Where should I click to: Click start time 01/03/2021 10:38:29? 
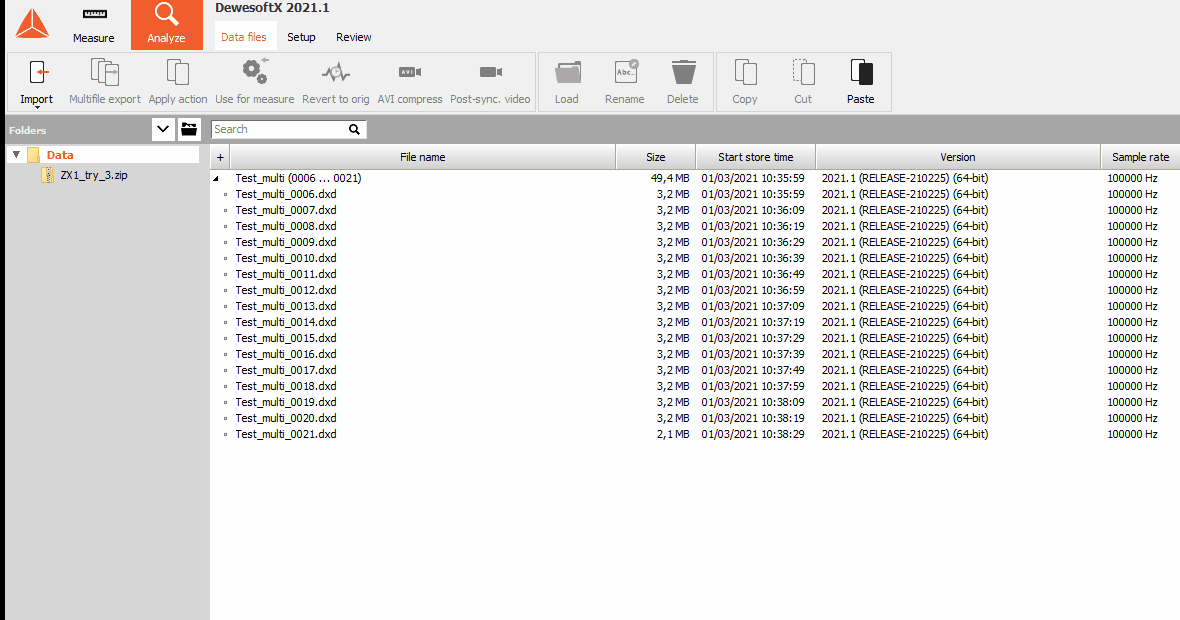coord(753,434)
